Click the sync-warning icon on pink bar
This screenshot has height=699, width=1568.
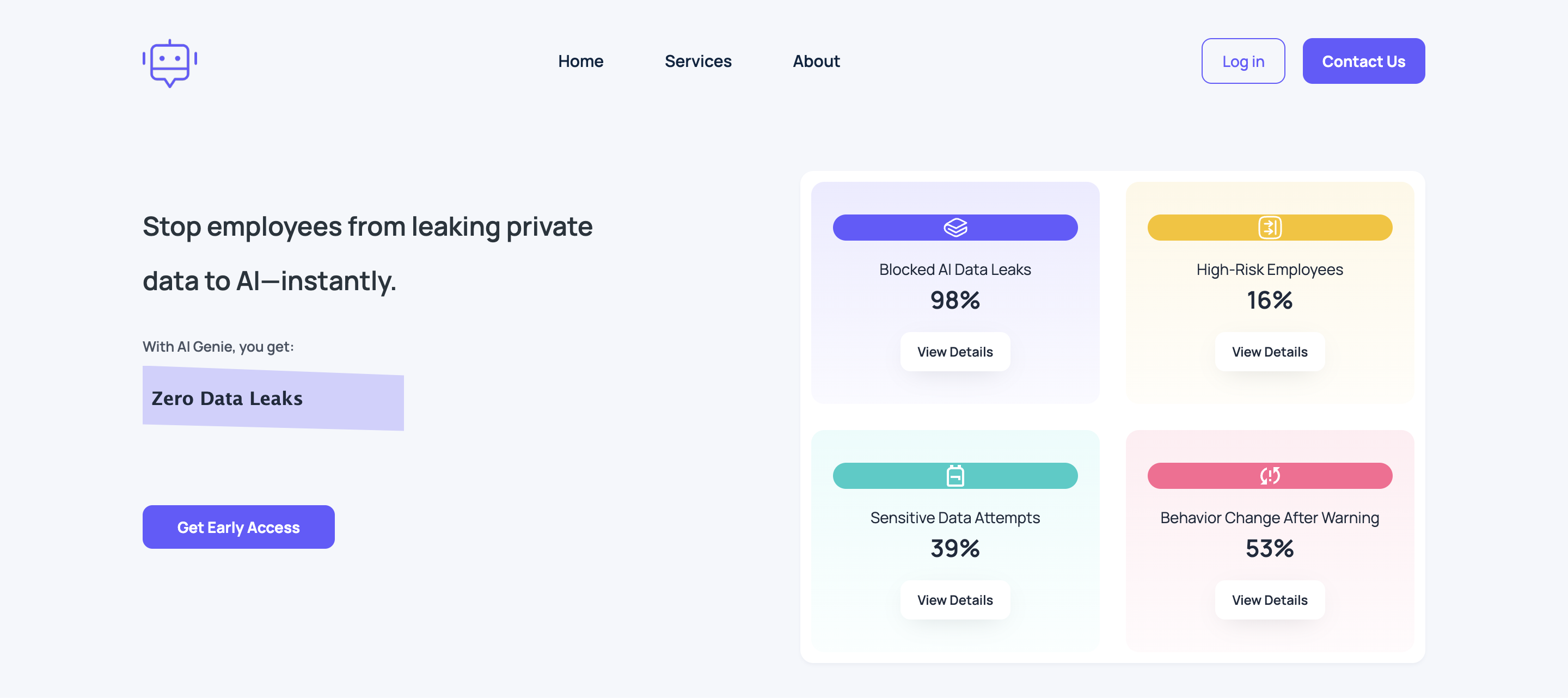(x=1269, y=476)
